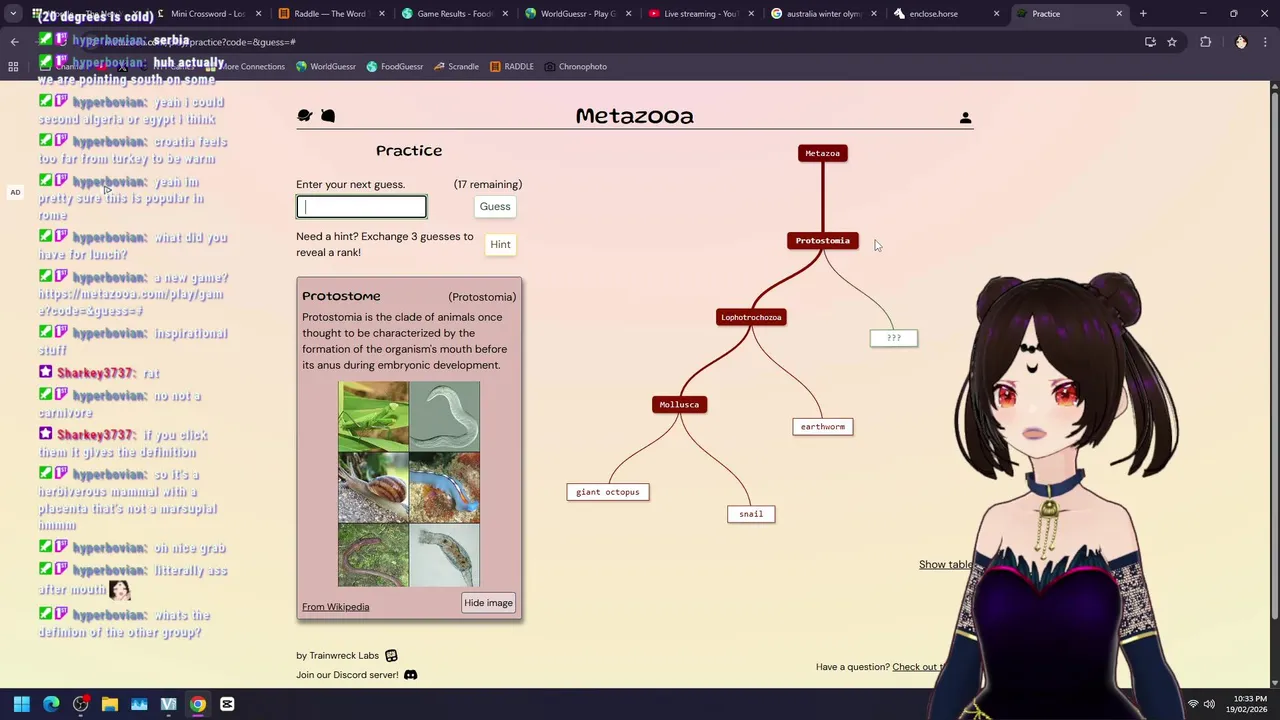Switch to the Game Results FoodGuessr tab

click(x=453, y=14)
